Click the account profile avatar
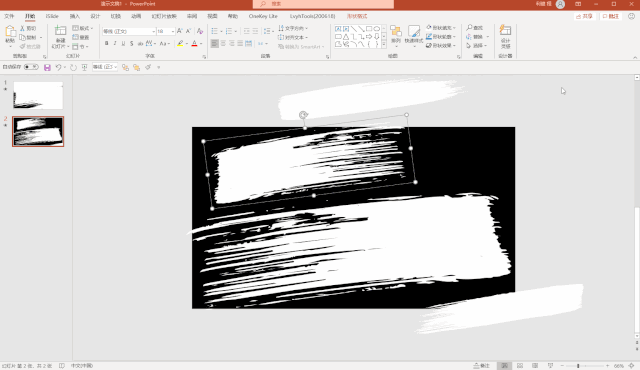 pos(560,4)
